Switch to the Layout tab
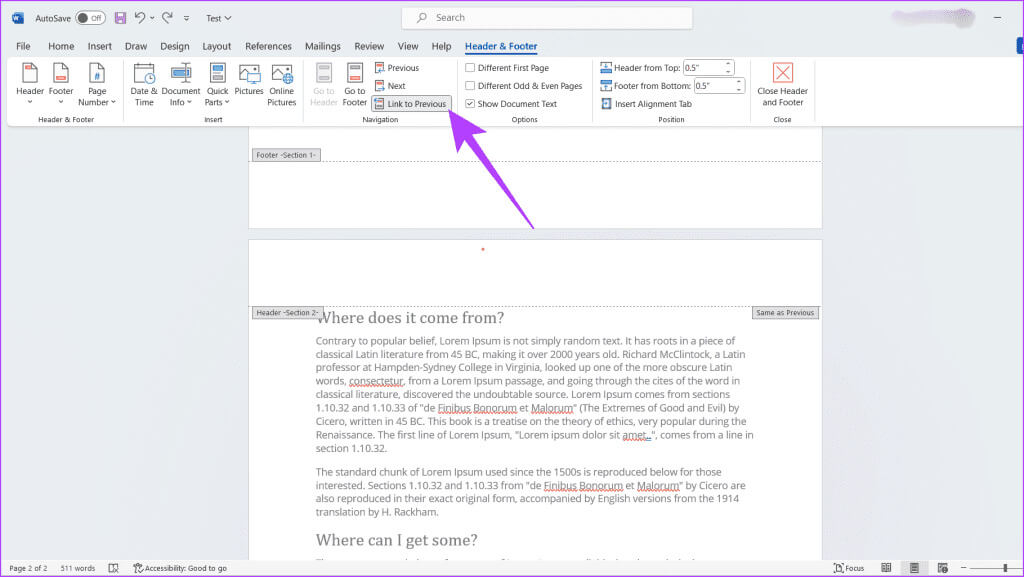Screen dimensions: 1024x577 (x=217, y=46)
